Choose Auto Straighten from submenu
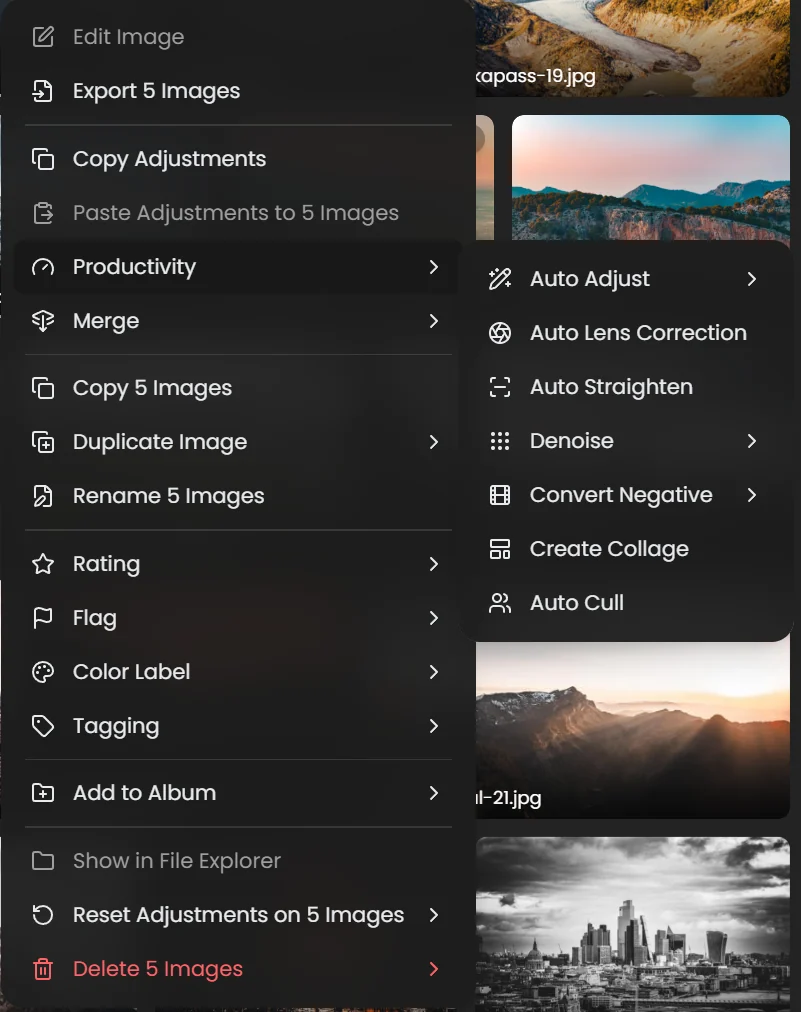 pyautogui.click(x=626, y=387)
